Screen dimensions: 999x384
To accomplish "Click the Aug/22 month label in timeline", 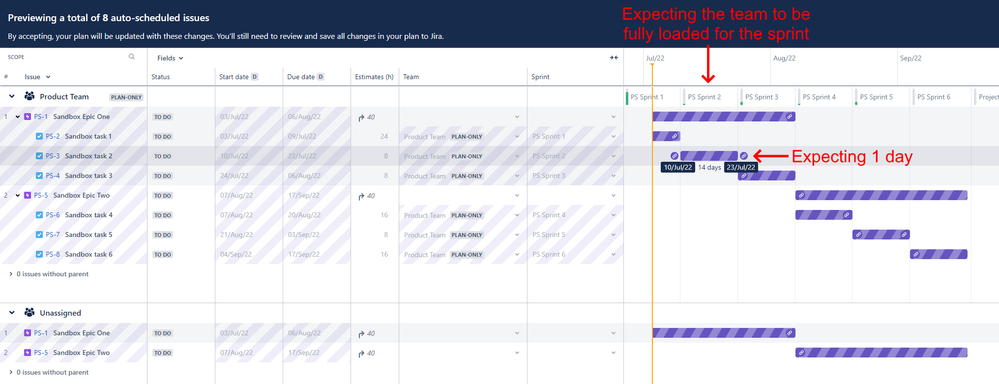I will click(784, 58).
